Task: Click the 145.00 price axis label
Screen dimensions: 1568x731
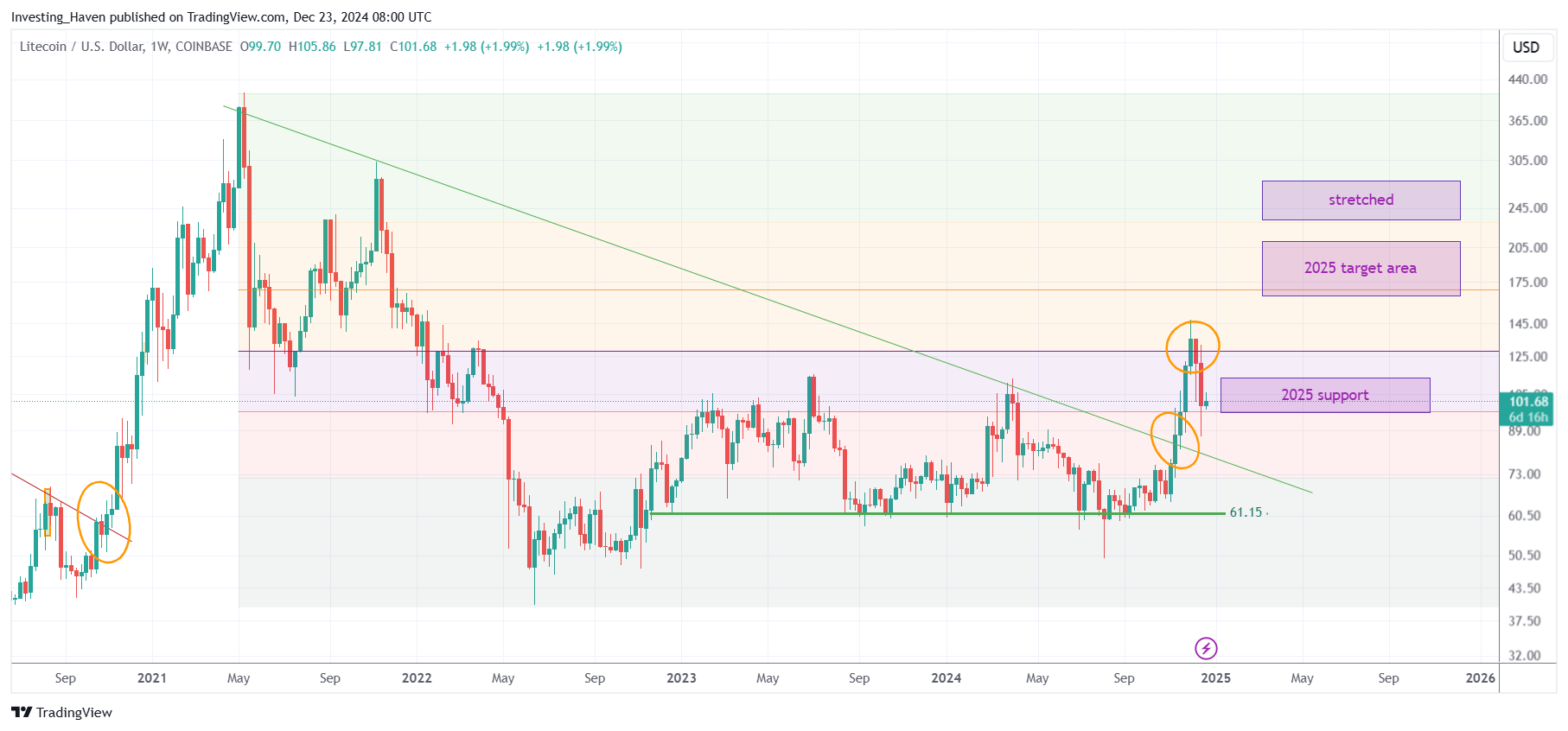Action: click(x=1527, y=324)
